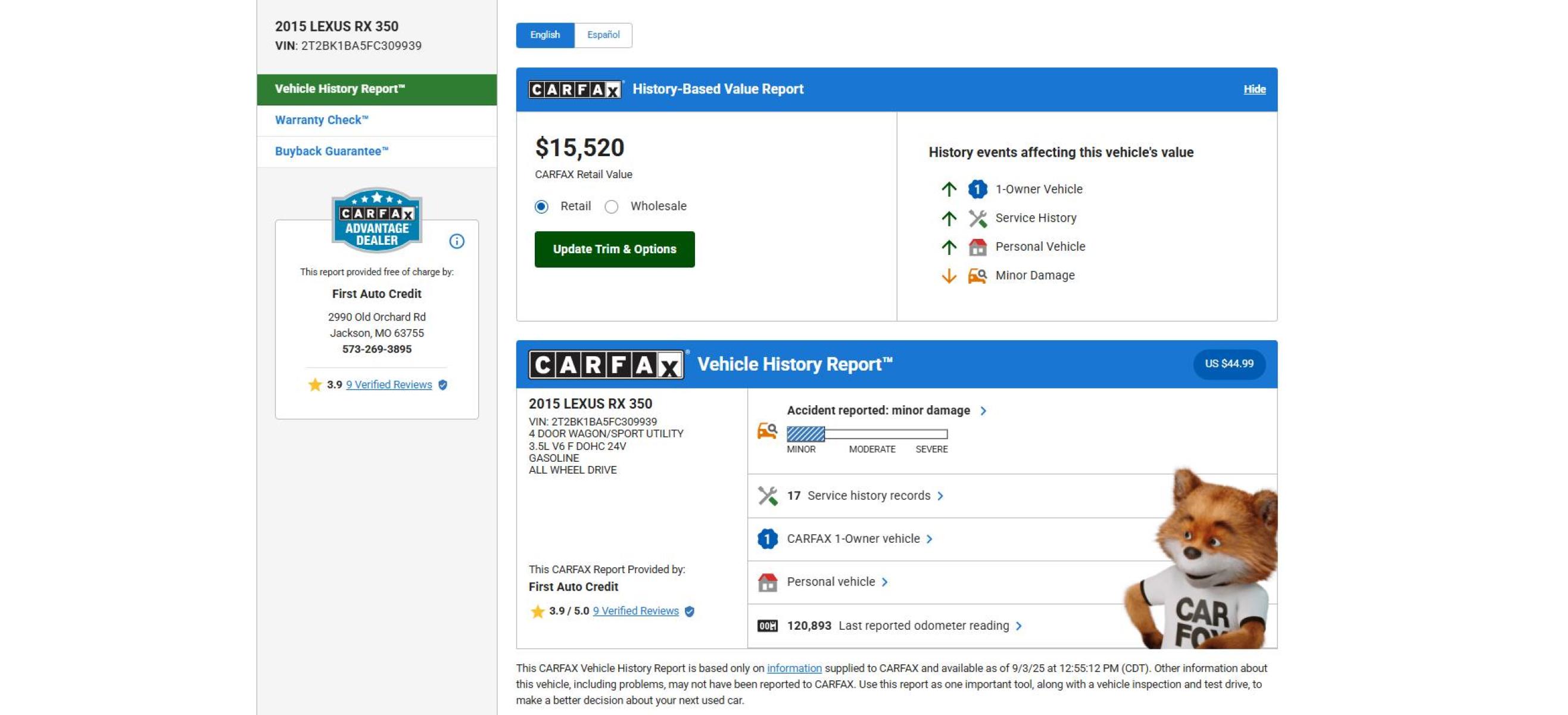This screenshot has height=715, width=1568.
Task: Expand Last reported odometer reading details
Action: click(1018, 626)
